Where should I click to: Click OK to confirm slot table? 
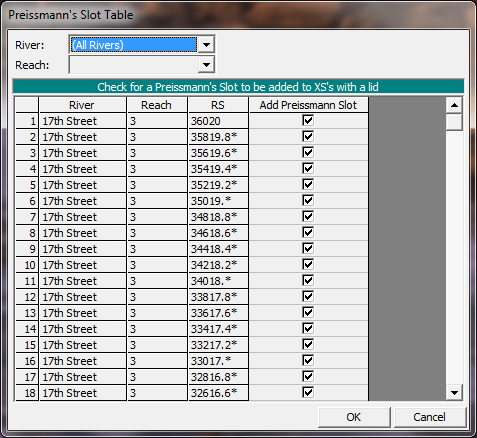coord(354,417)
